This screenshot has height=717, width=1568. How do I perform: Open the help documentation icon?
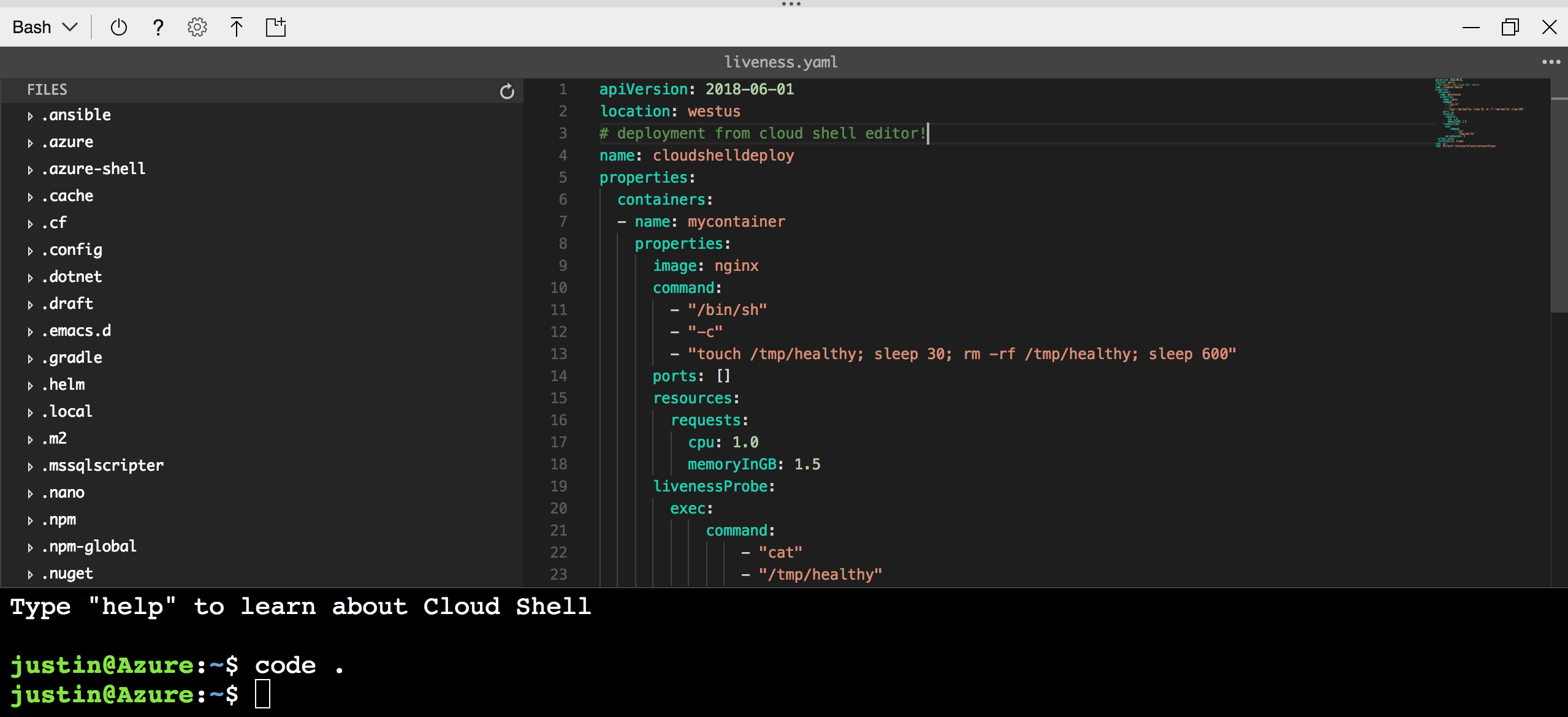tap(157, 27)
